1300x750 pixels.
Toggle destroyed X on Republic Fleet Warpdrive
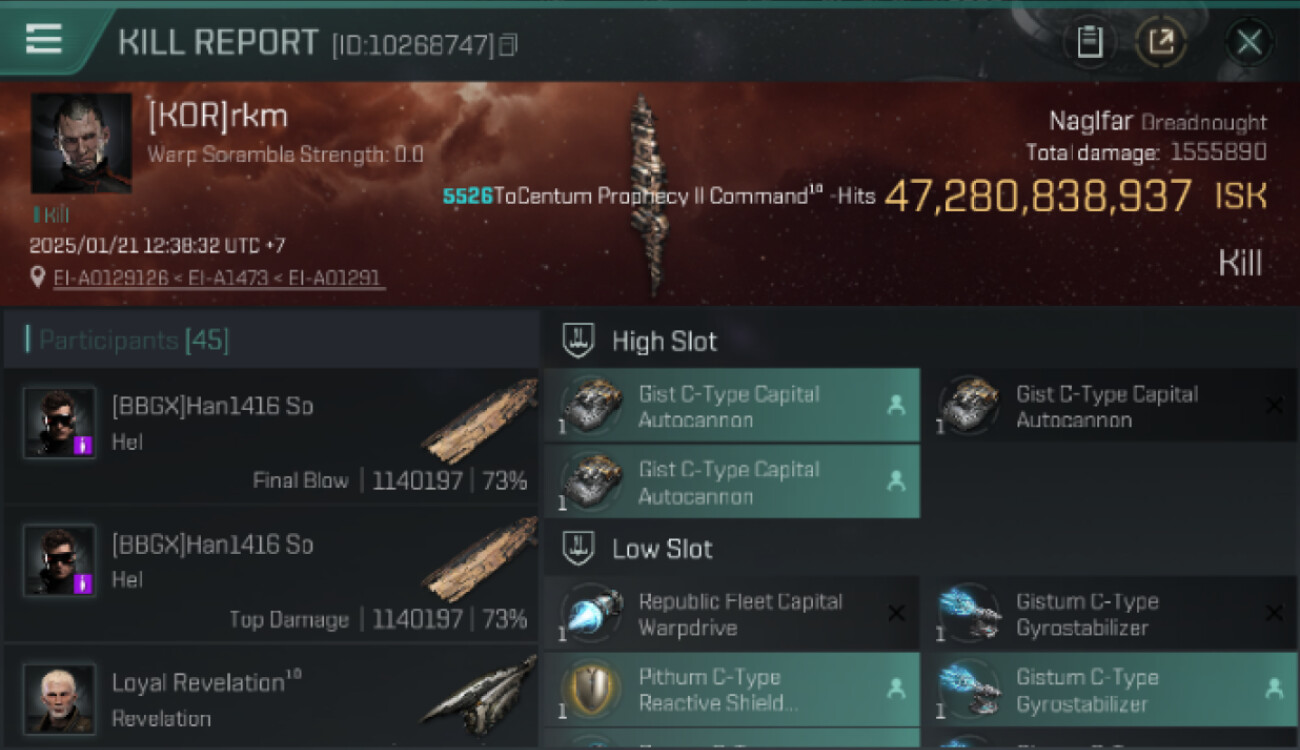coord(896,613)
